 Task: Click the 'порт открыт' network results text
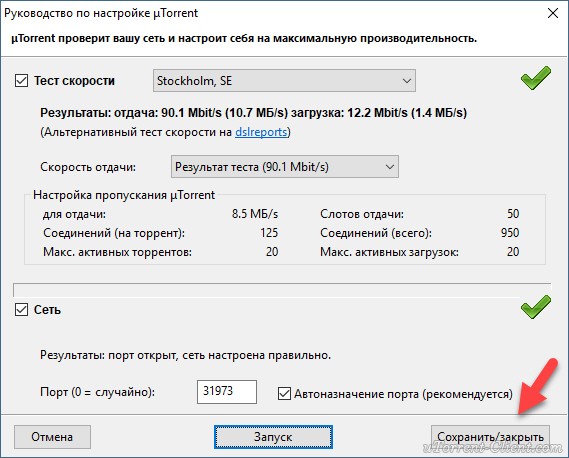[185, 355]
